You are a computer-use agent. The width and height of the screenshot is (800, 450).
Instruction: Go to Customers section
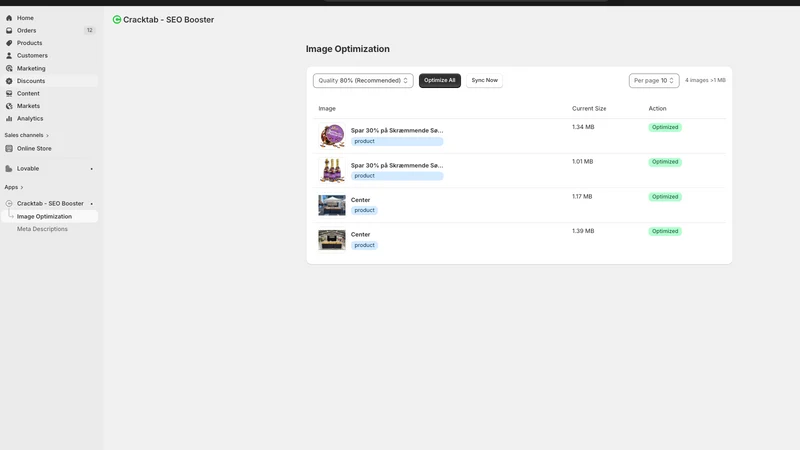(x=49, y=56)
